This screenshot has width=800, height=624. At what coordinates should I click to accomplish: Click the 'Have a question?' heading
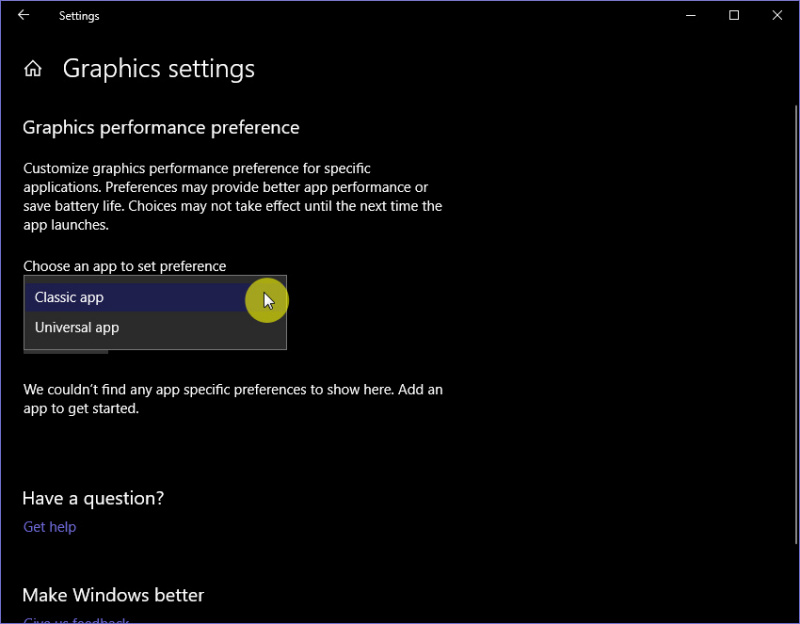coord(93,498)
